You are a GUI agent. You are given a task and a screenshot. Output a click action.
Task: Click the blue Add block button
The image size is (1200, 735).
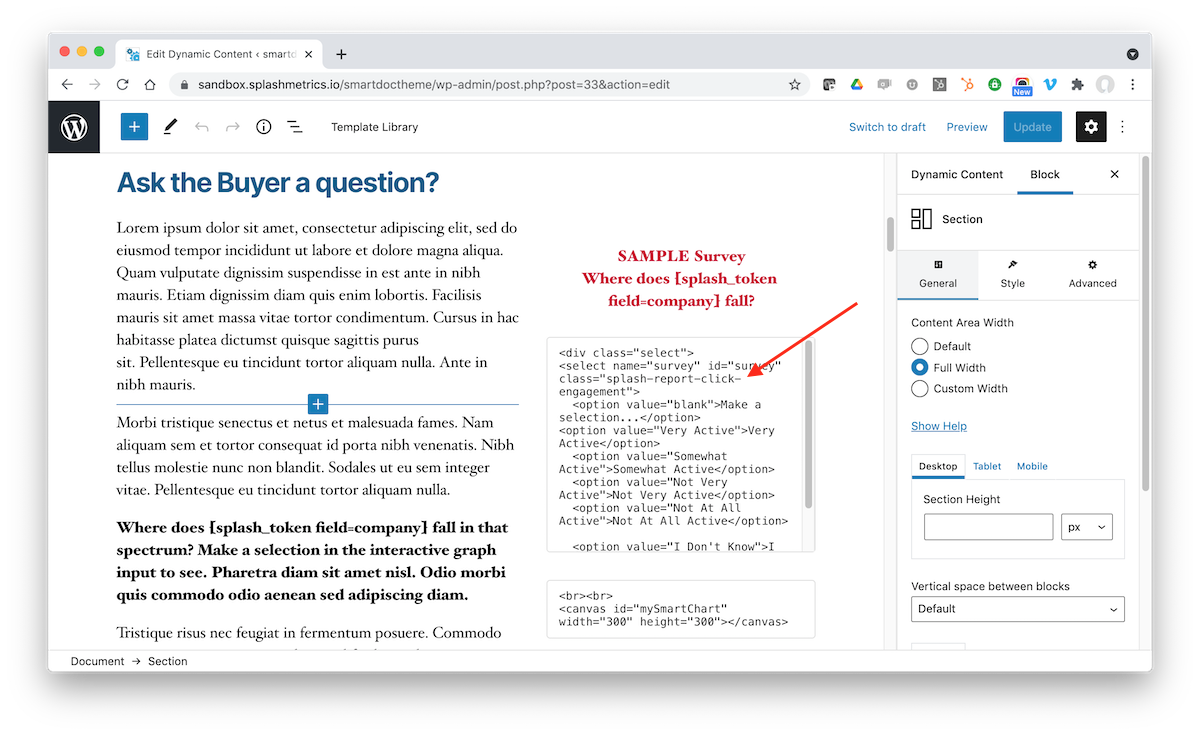coord(134,127)
